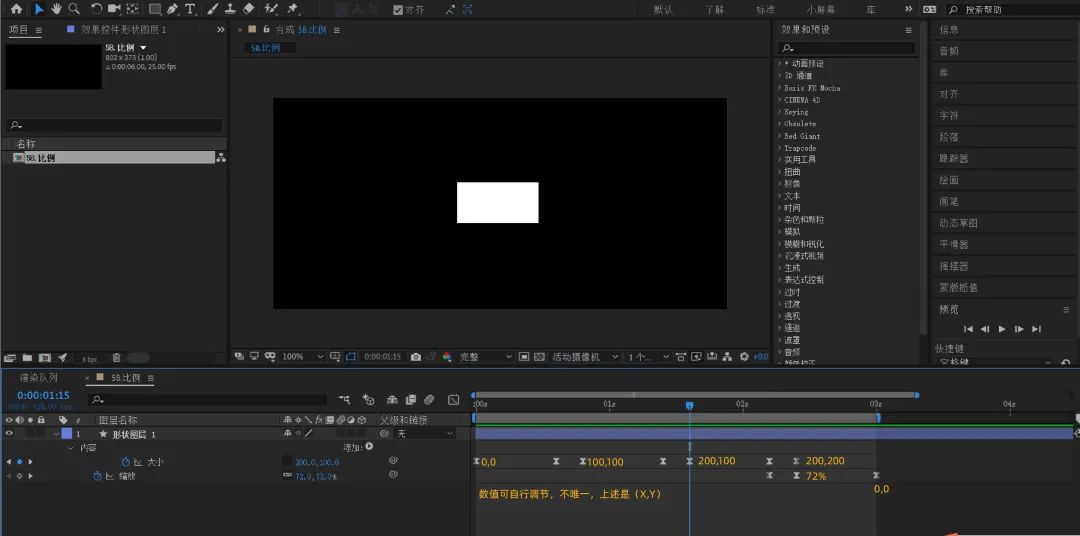This screenshot has width=1080, height=536.
Task: Click the Home icon in the toolbar
Action: pos(16,9)
